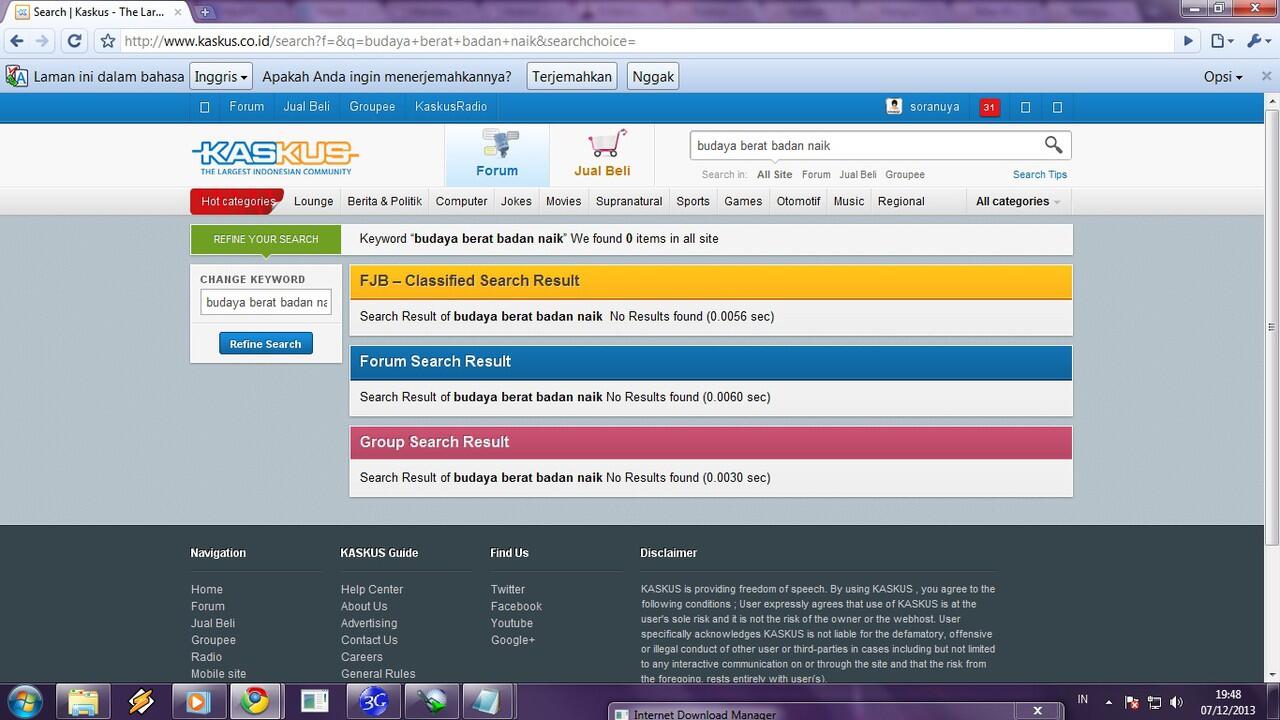Open Chrome's wrench settings menu
This screenshot has width=1280, height=720.
tap(1257, 41)
